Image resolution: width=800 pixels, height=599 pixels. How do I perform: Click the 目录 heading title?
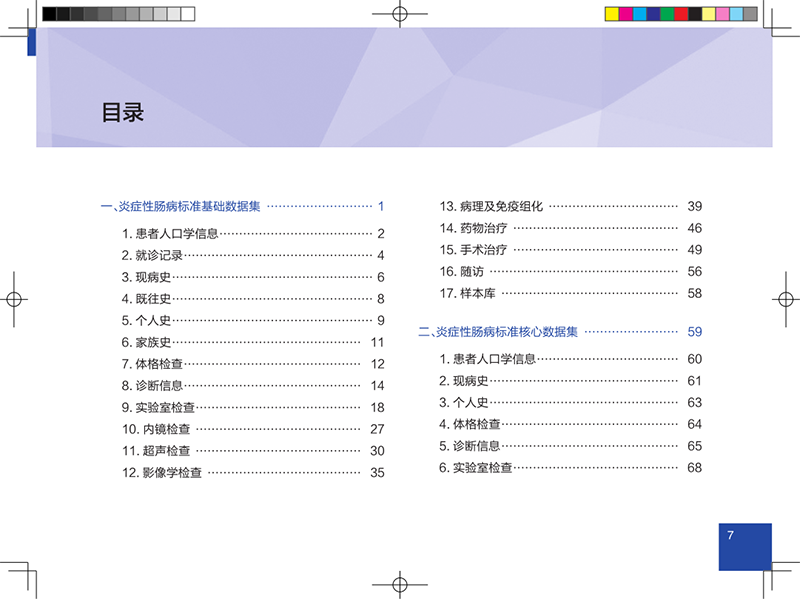click(x=122, y=112)
